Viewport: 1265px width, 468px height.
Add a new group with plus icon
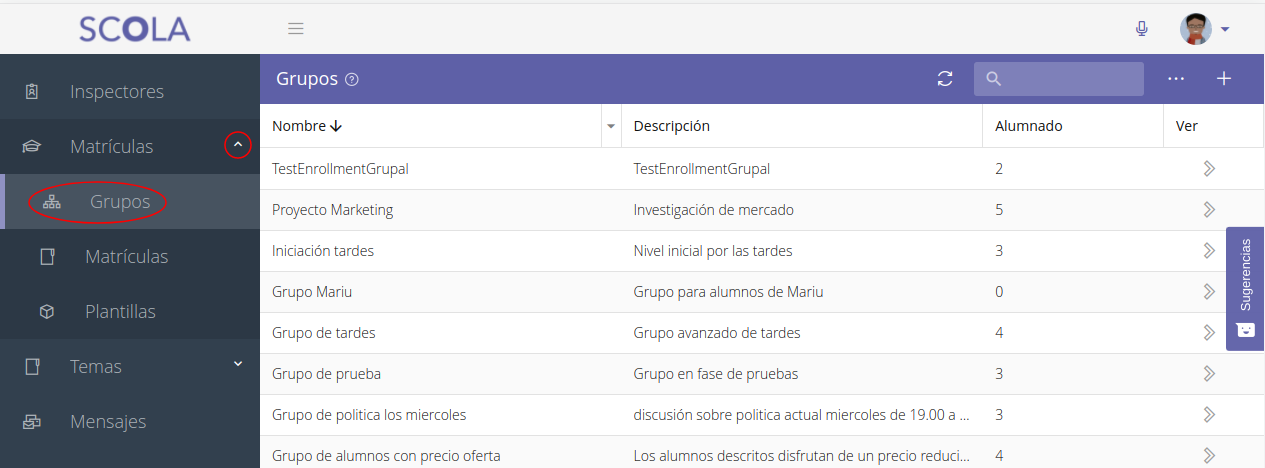coord(1224,79)
